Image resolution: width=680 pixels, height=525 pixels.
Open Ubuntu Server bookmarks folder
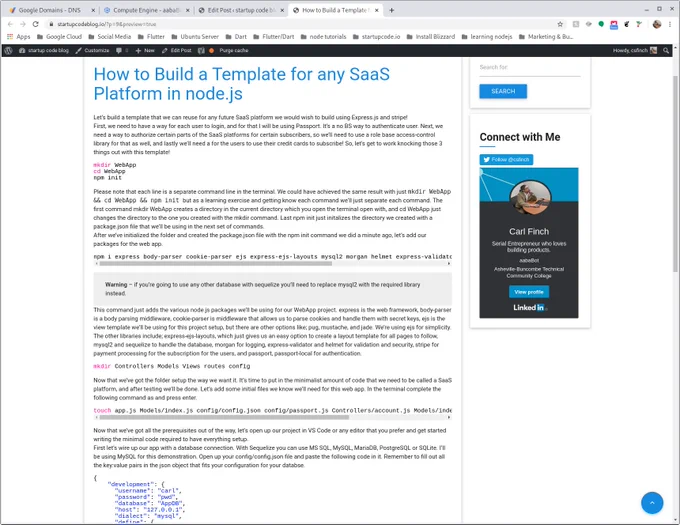(x=195, y=37)
